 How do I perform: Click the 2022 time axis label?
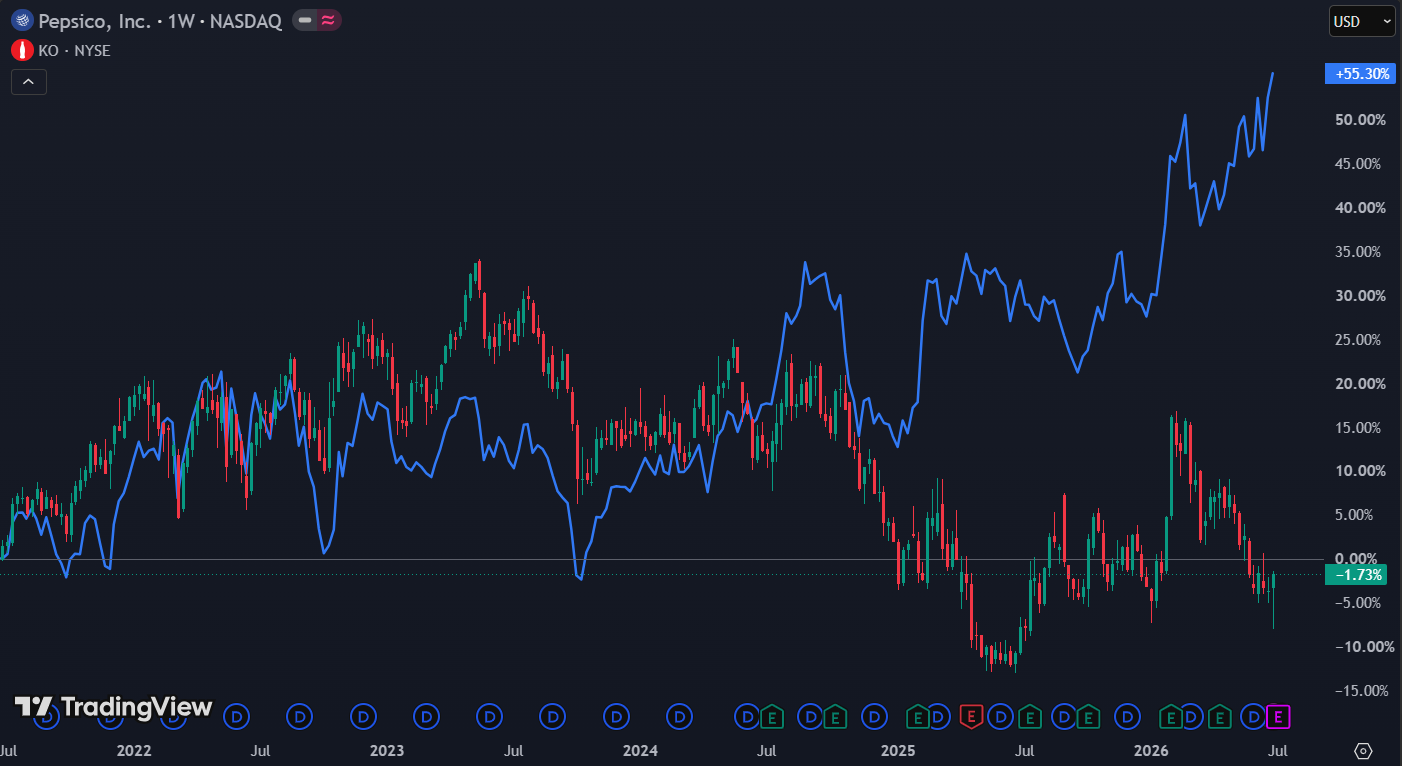(x=134, y=749)
